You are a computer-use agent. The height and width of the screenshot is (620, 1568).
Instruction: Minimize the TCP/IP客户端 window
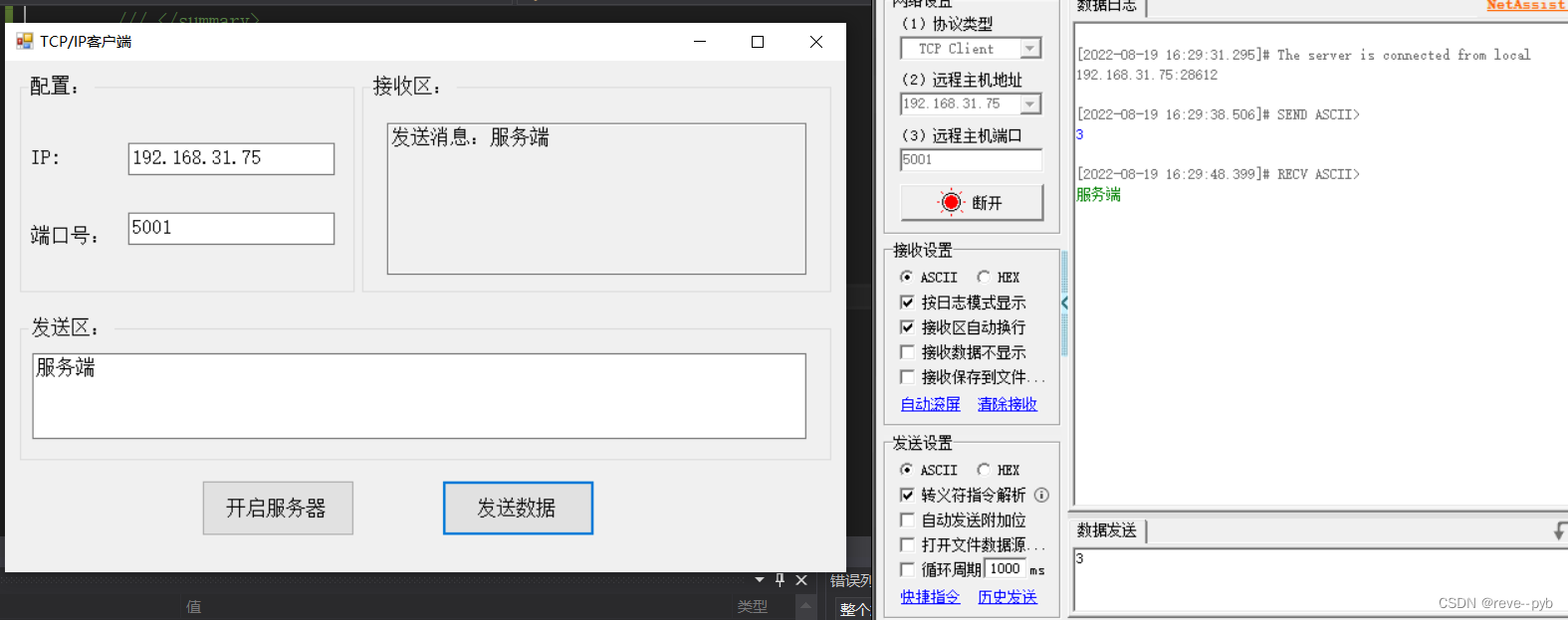(700, 42)
